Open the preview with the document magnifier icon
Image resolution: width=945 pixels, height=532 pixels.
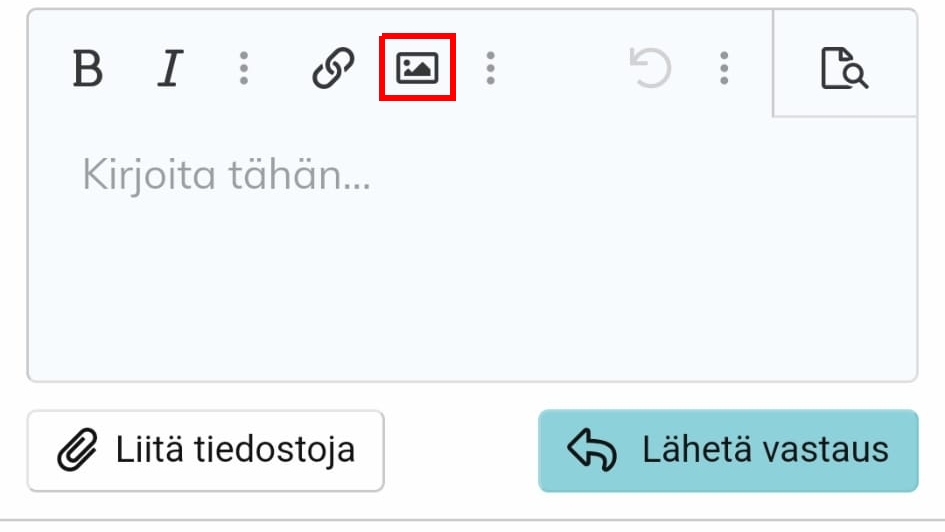click(x=844, y=69)
